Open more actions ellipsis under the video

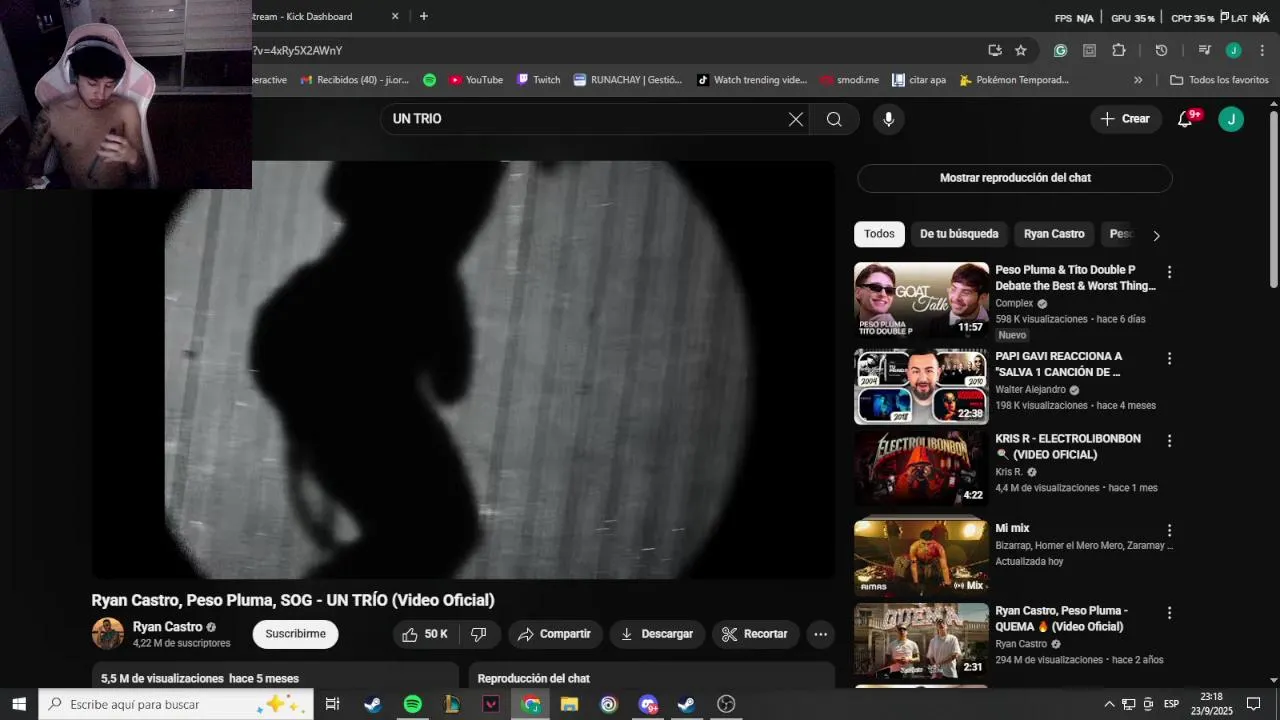(x=820, y=634)
